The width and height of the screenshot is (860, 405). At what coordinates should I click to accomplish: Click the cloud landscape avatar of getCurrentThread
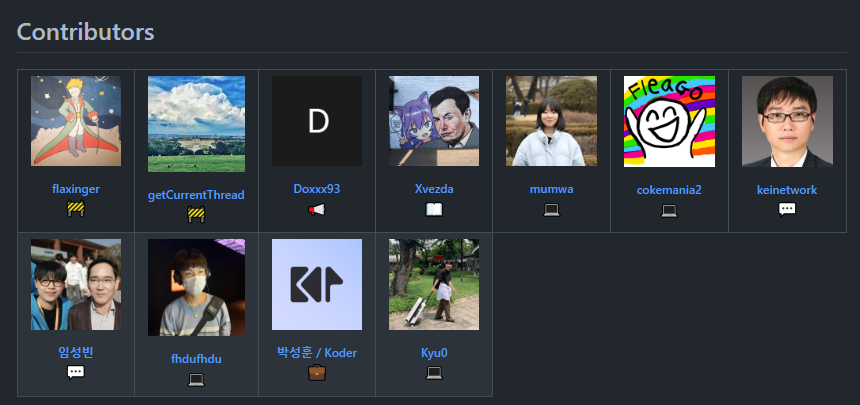[196, 124]
